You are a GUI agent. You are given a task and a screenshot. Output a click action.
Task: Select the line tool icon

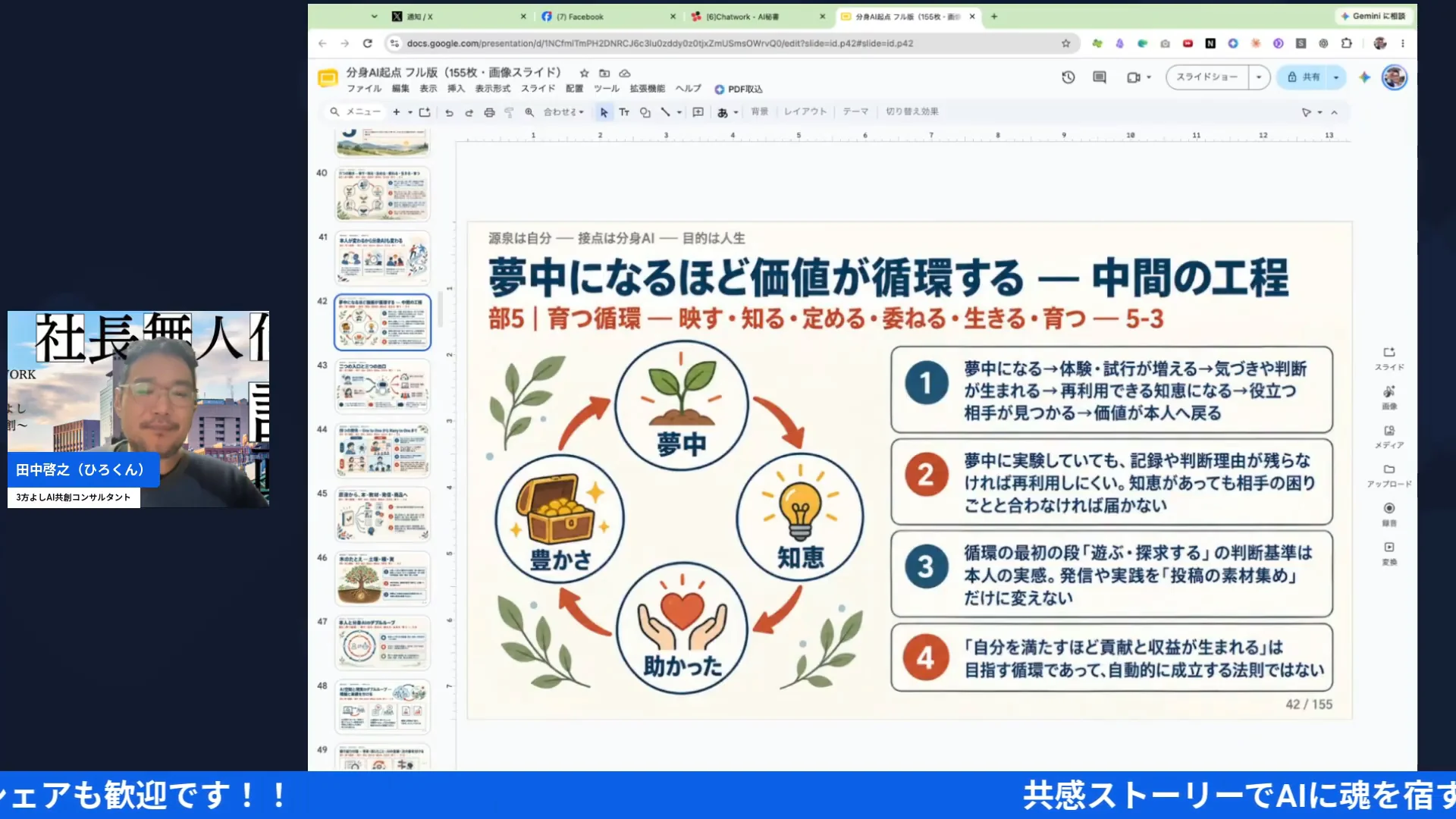pos(665,112)
